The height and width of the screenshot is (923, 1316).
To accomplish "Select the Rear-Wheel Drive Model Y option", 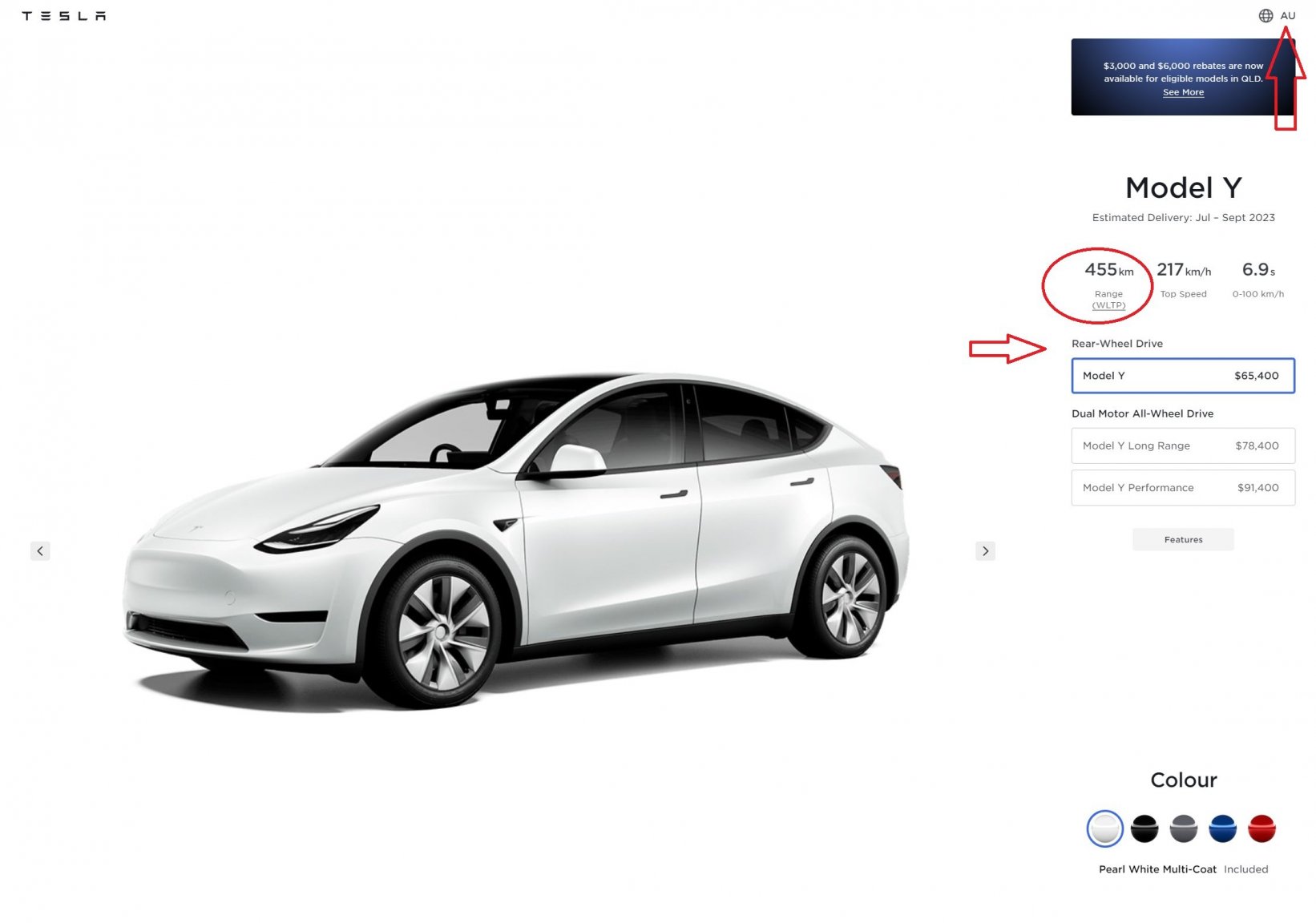I will pyautogui.click(x=1183, y=376).
